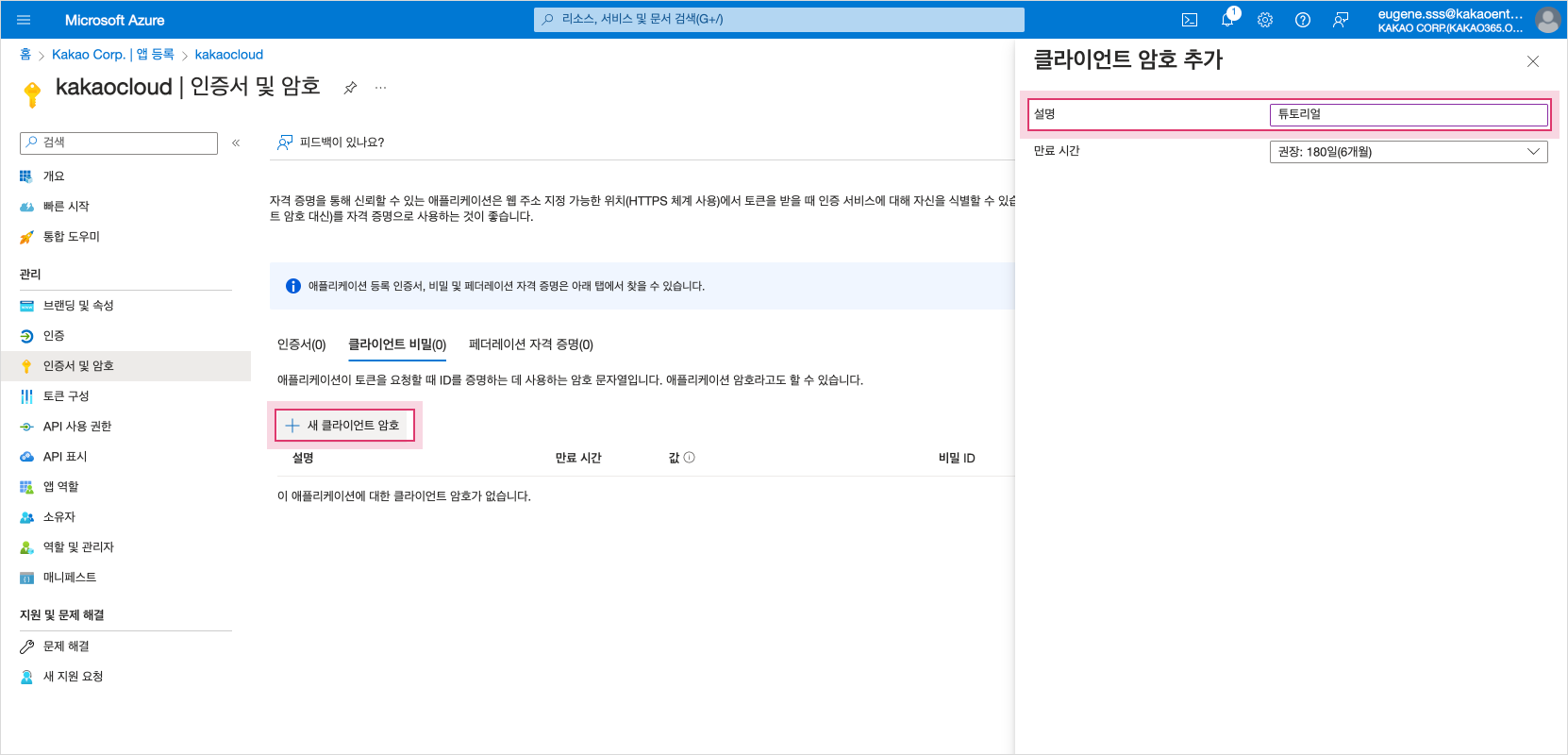
Task: Click 인증 icon in sidebar
Action: point(26,336)
